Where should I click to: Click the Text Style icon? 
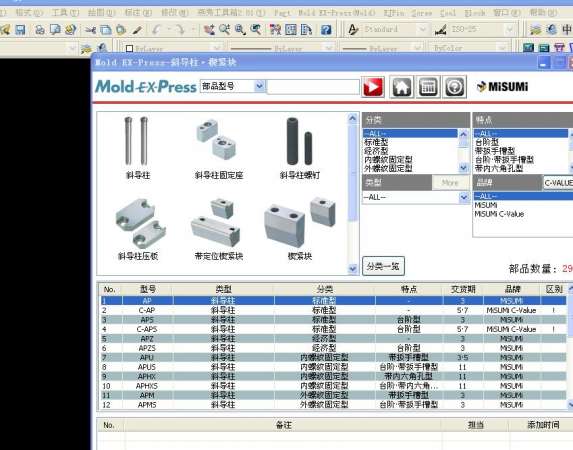pyautogui.click(x=353, y=29)
